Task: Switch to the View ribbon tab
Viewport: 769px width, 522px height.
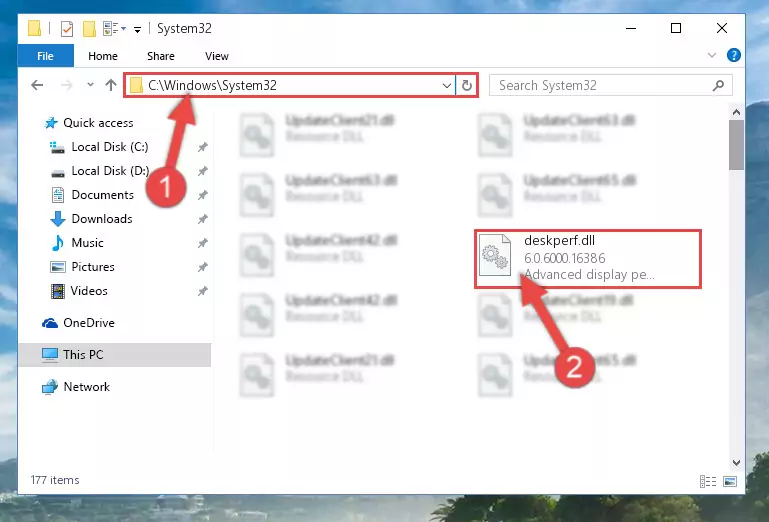Action: click(x=217, y=56)
